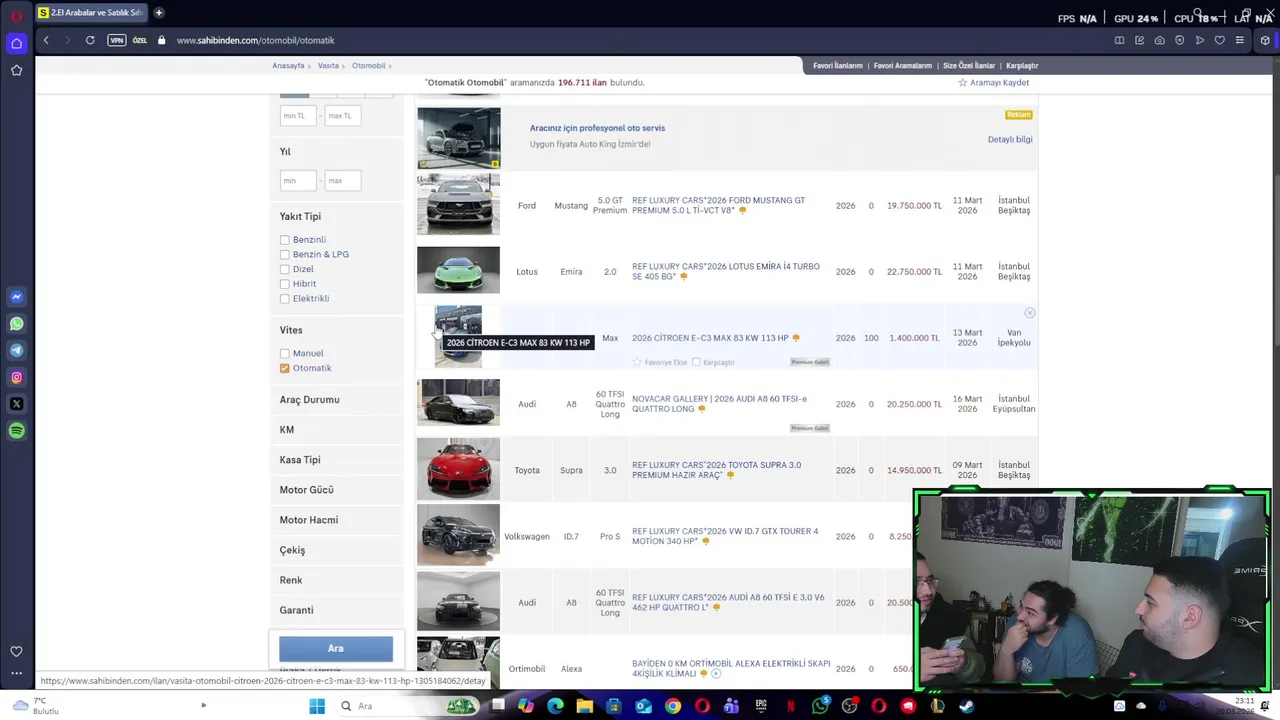Open X (Twitter) in the Opera sidebar
This screenshot has height=720, width=1280.
tap(16, 404)
